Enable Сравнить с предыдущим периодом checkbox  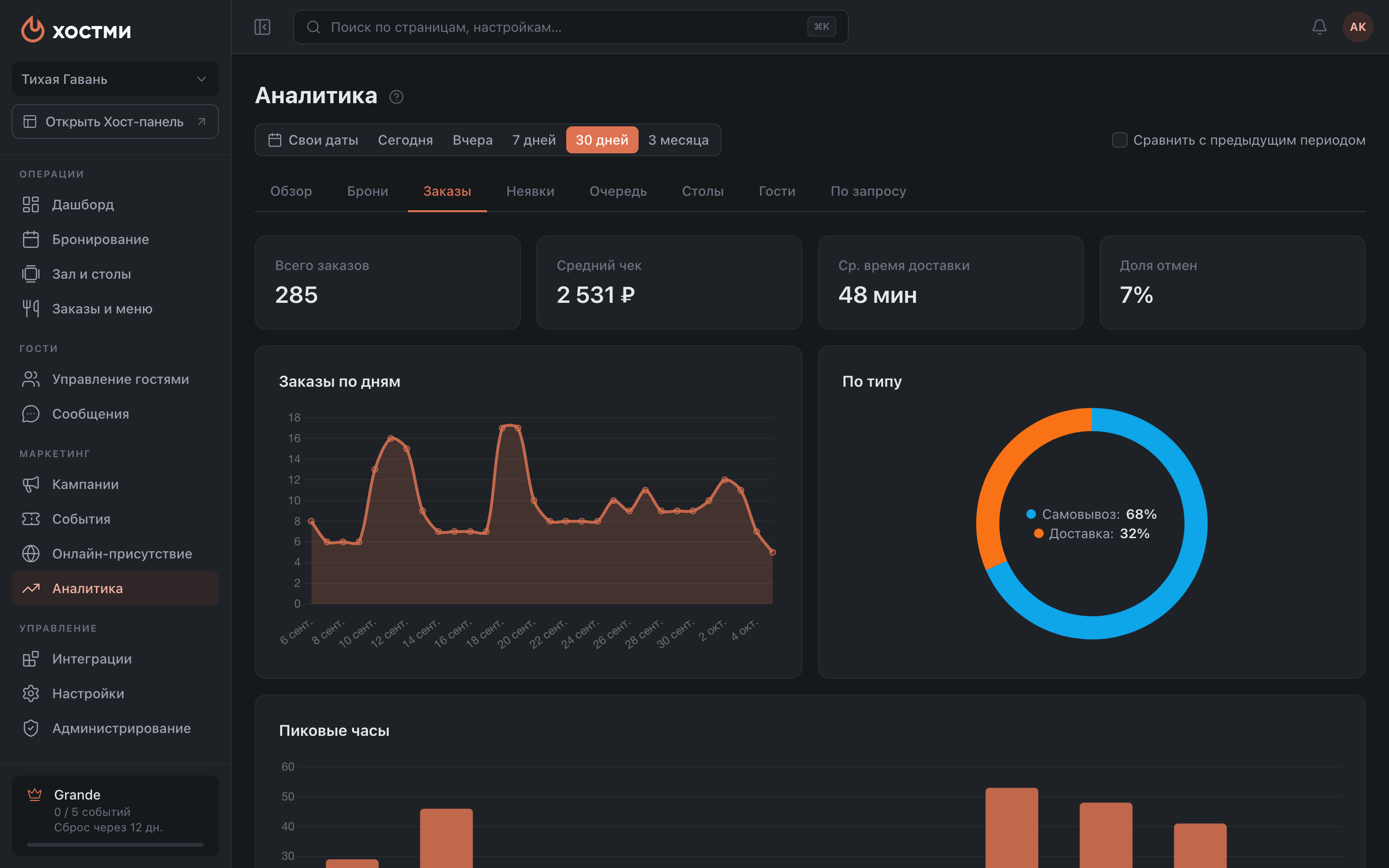(1119, 140)
